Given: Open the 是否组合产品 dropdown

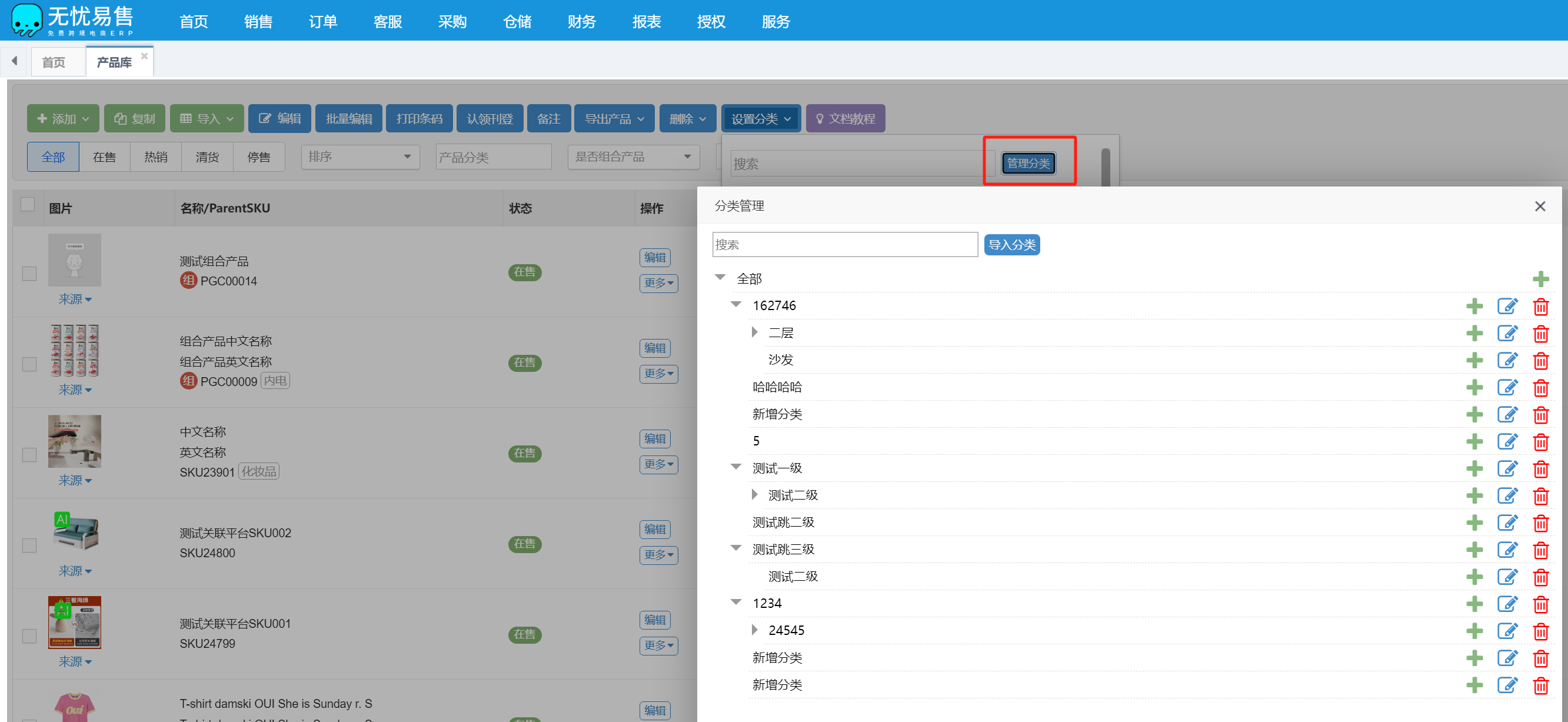Looking at the screenshot, I should 633,157.
